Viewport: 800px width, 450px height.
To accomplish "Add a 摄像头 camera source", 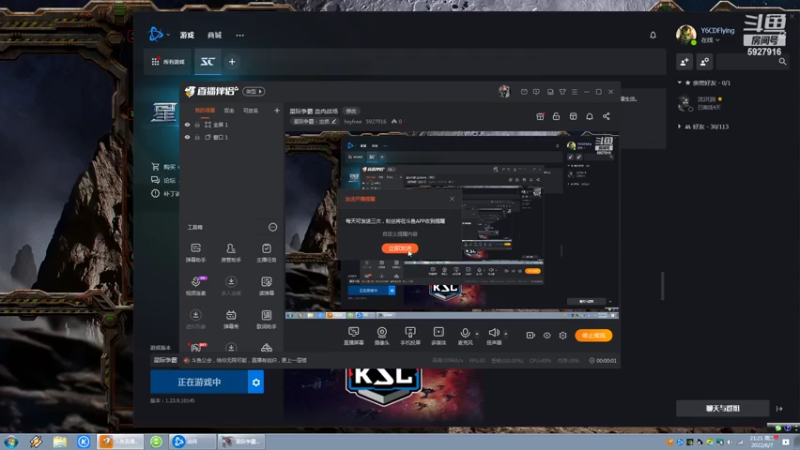I will coord(382,336).
